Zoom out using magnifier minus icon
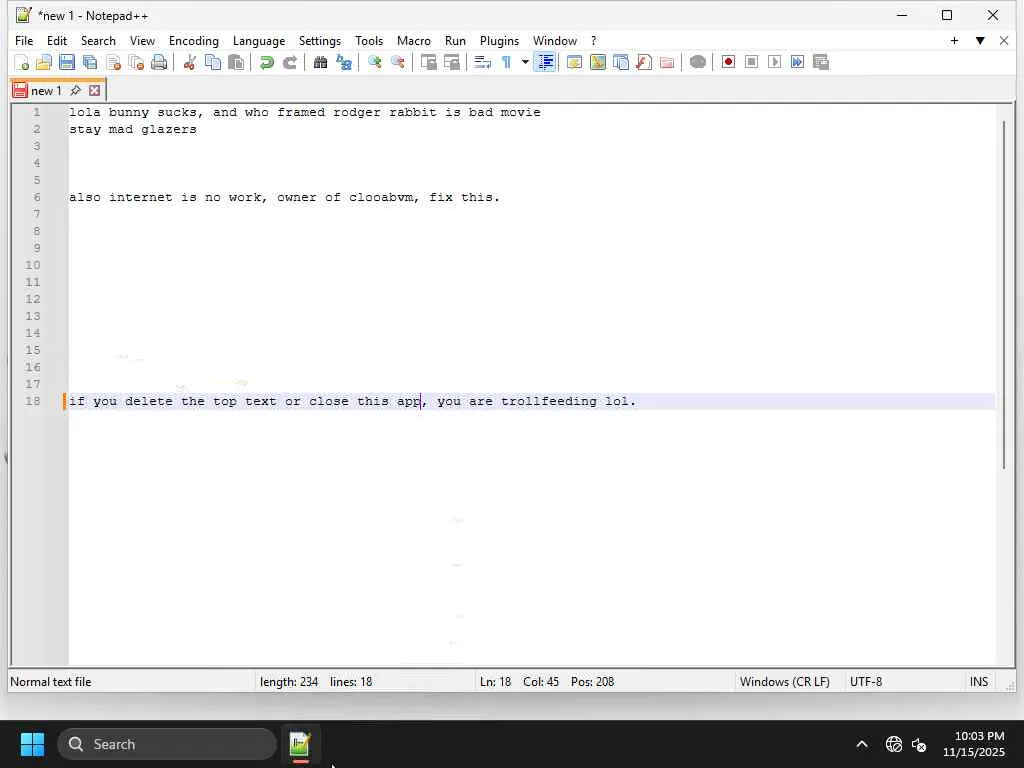 tap(397, 62)
